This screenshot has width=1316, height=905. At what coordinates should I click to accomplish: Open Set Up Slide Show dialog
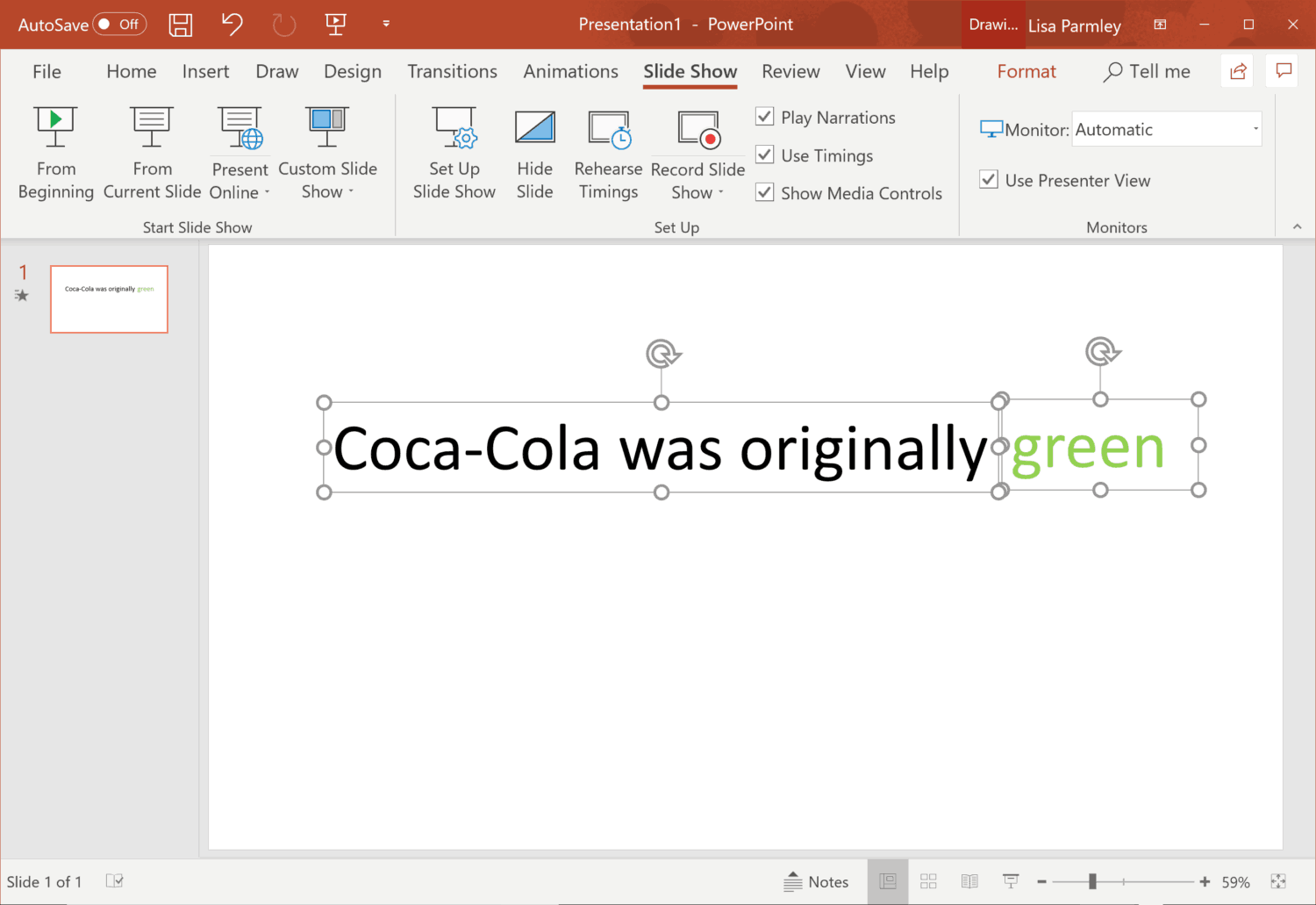coord(454,154)
